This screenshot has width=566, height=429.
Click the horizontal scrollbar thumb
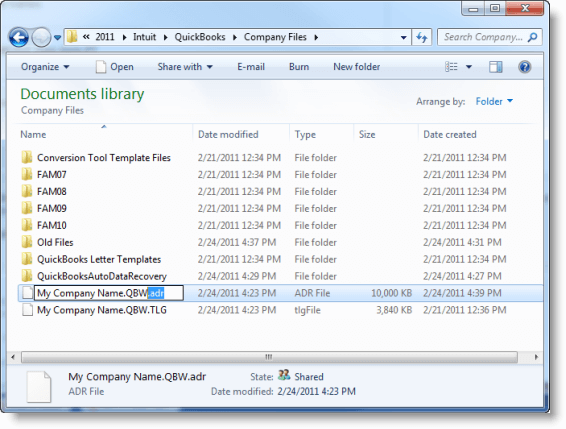[269, 357]
